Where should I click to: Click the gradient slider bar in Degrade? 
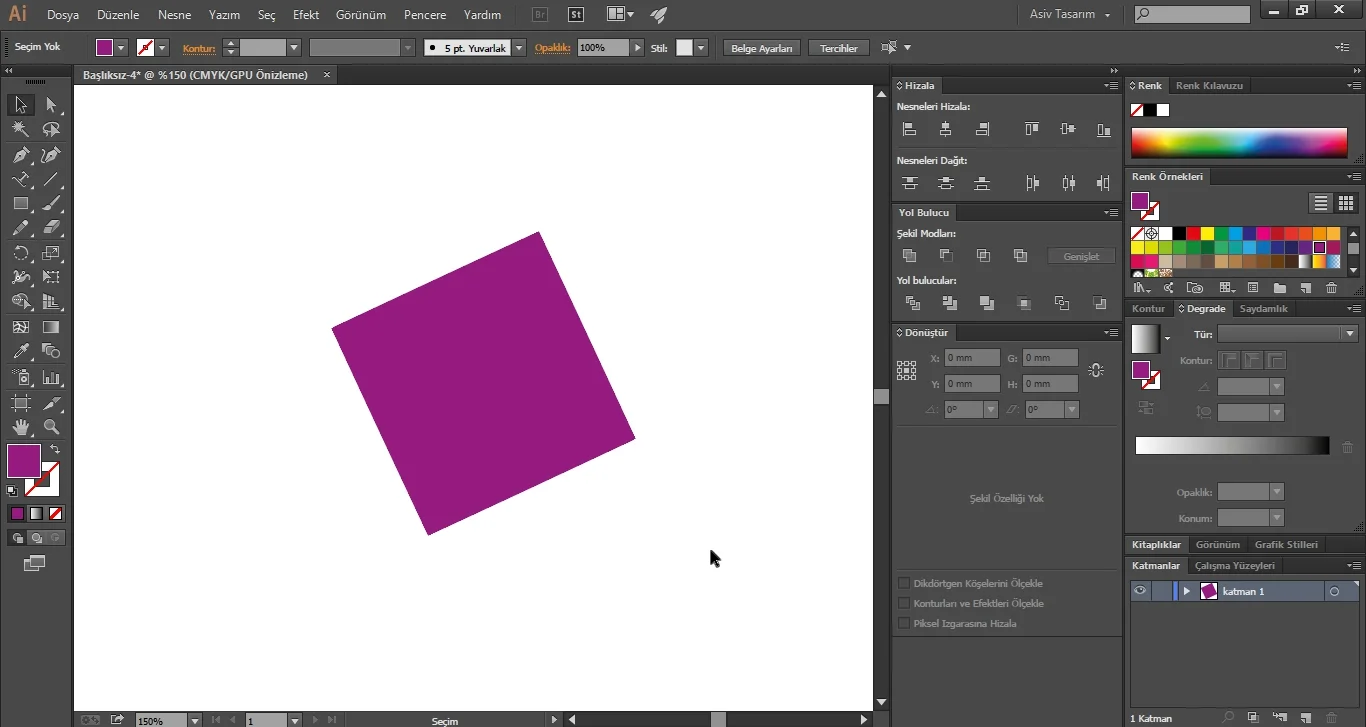click(x=1232, y=446)
